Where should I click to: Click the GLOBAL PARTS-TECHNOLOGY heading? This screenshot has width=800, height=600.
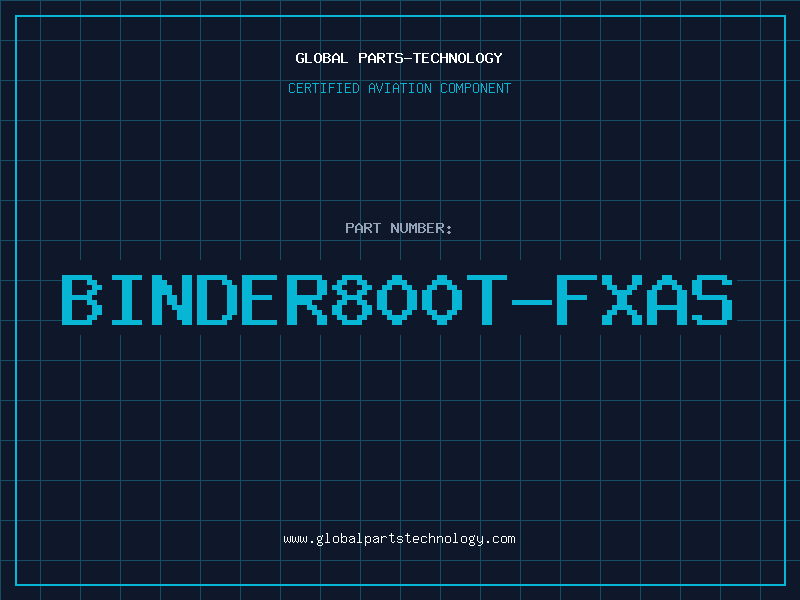pos(399,58)
